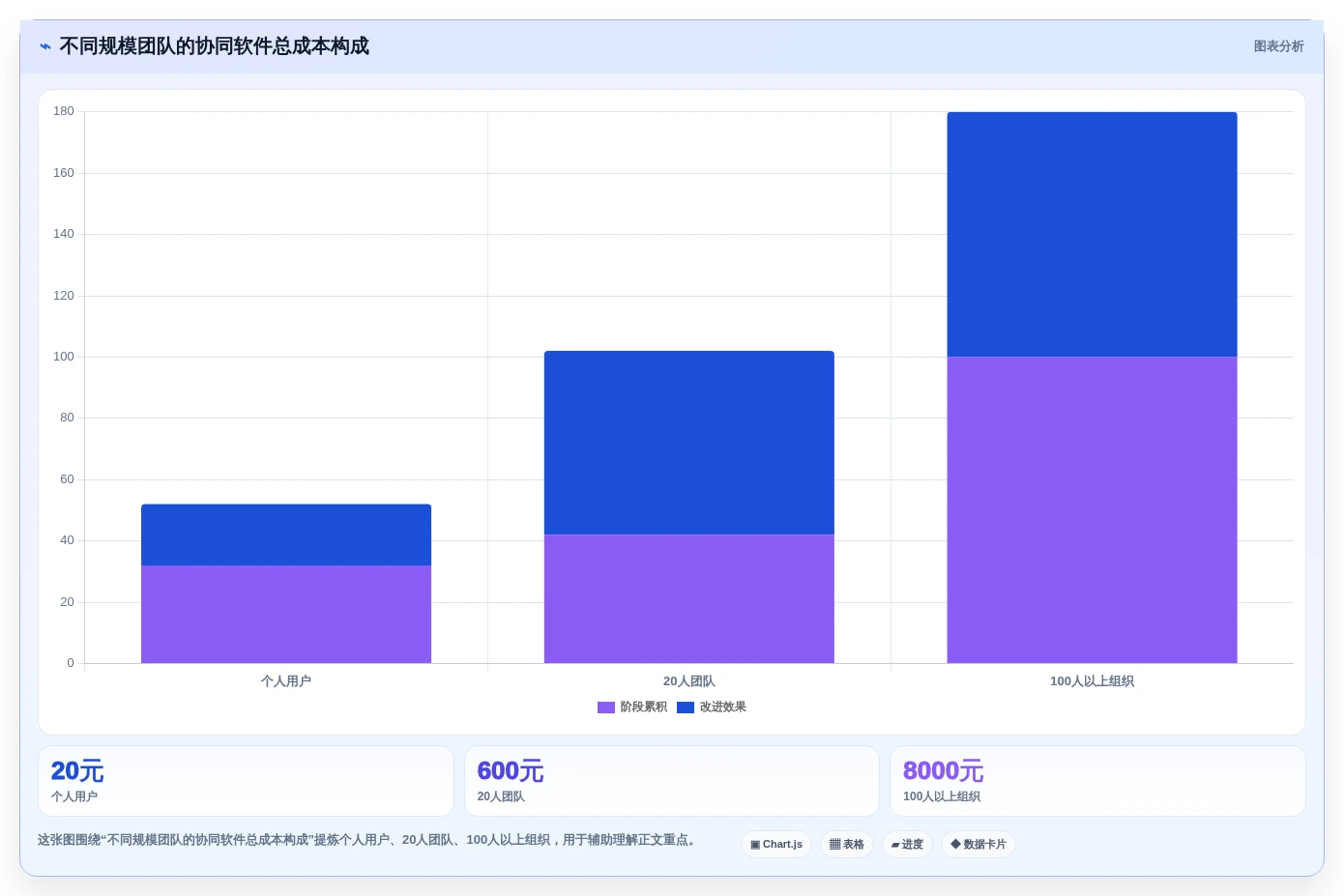Viewport: 1344px width, 896px height.
Task: Select the 数据卡片 tag chip
Action: 979,844
